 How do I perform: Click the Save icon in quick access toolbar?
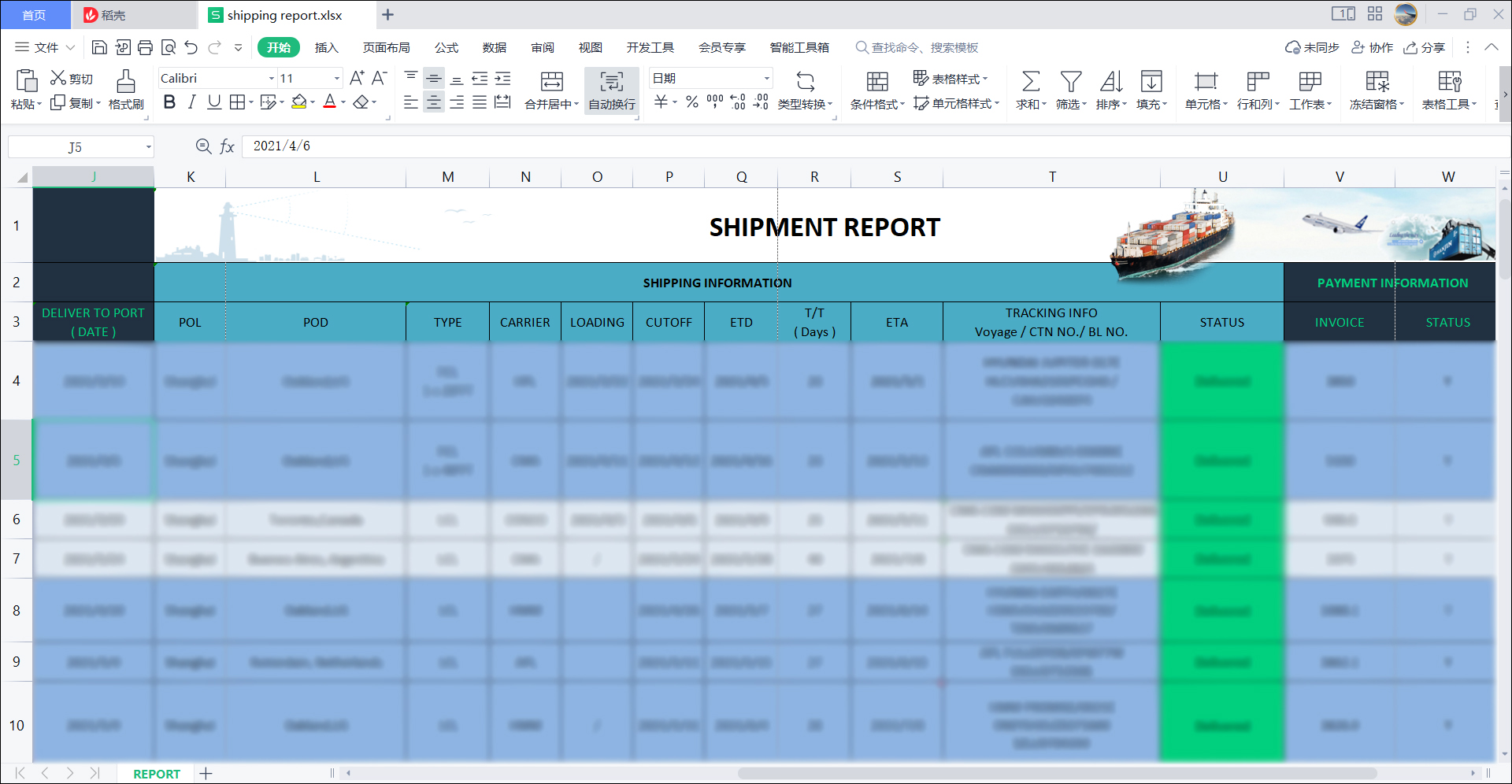coord(99,47)
